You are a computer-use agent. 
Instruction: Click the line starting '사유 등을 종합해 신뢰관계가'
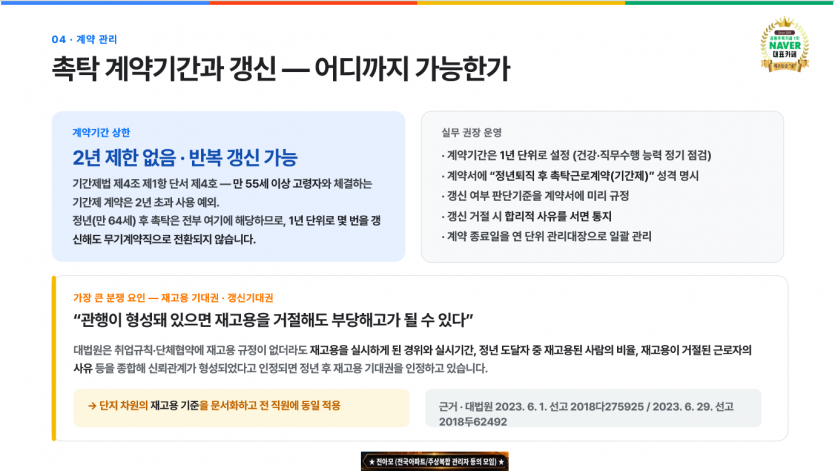[x=280, y=368]
